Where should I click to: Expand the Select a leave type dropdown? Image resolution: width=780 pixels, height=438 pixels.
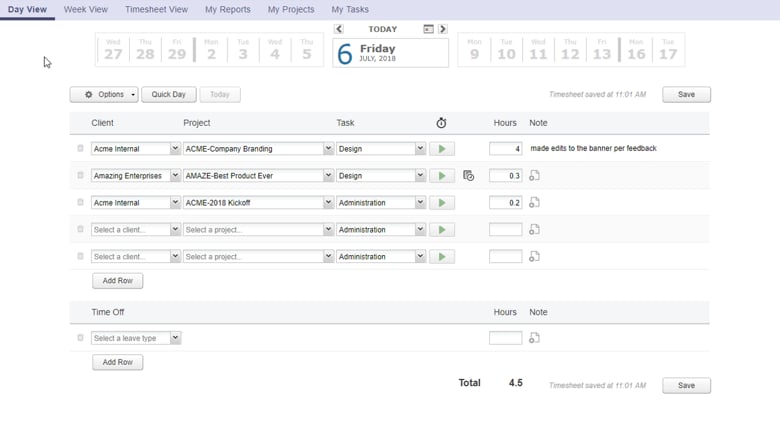175,338
